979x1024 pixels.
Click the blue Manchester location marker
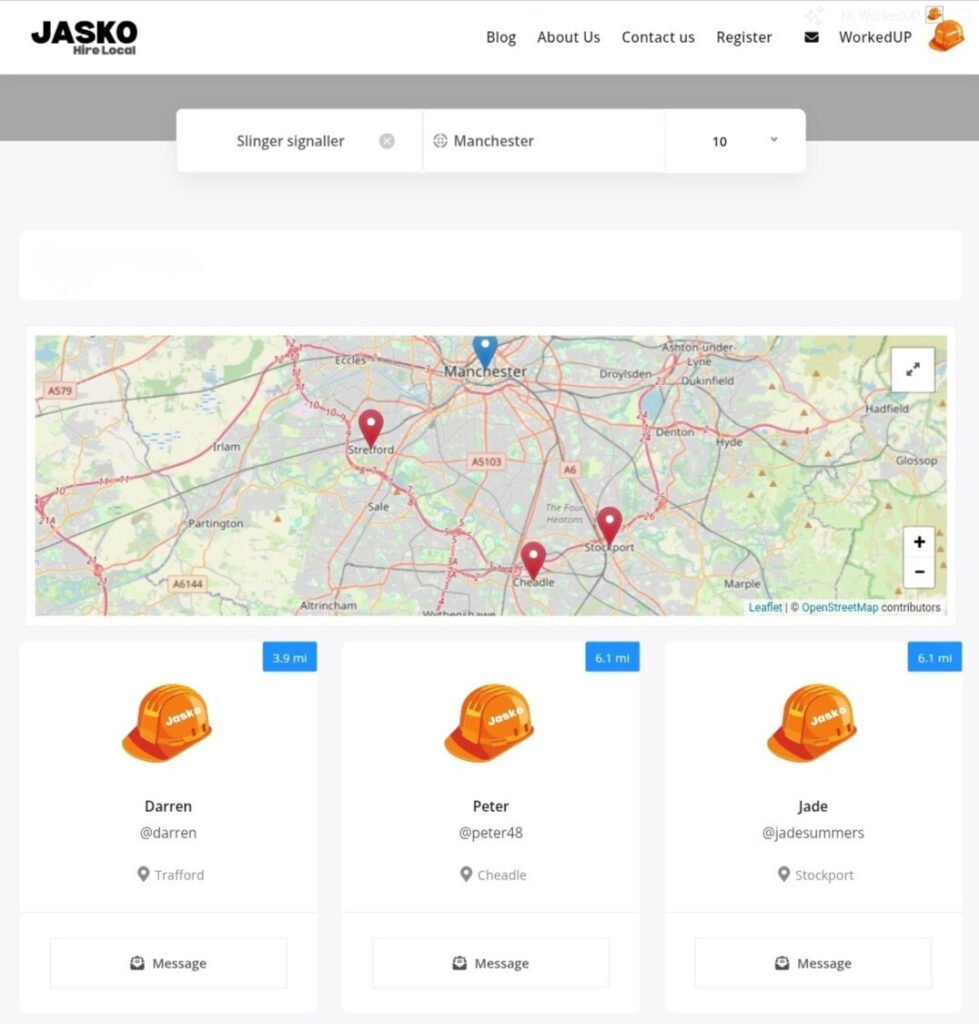pyautogui.click(x=485, y=350)
